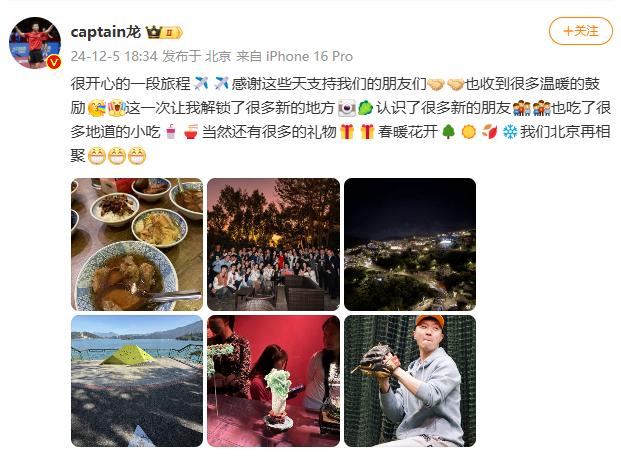Click the captain龙 username link
621x463 pixels.
(105, 32)
